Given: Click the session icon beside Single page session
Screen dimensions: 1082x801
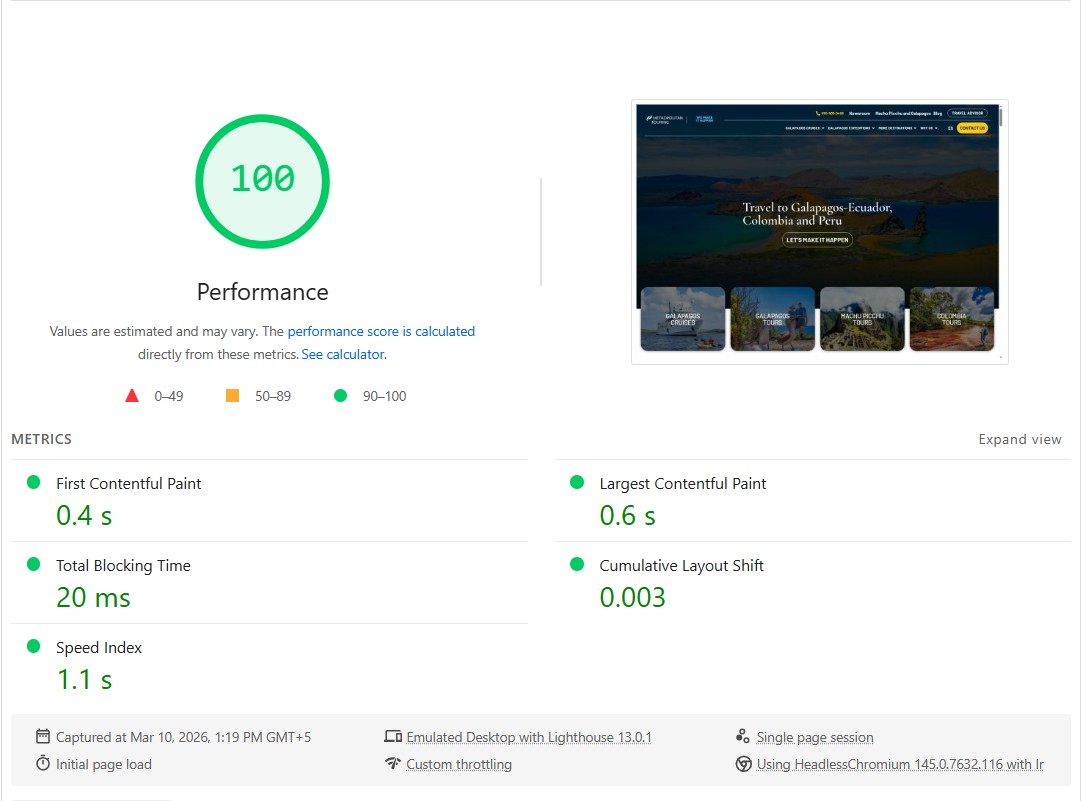Looking at the screenshot, I should point(742,735).
